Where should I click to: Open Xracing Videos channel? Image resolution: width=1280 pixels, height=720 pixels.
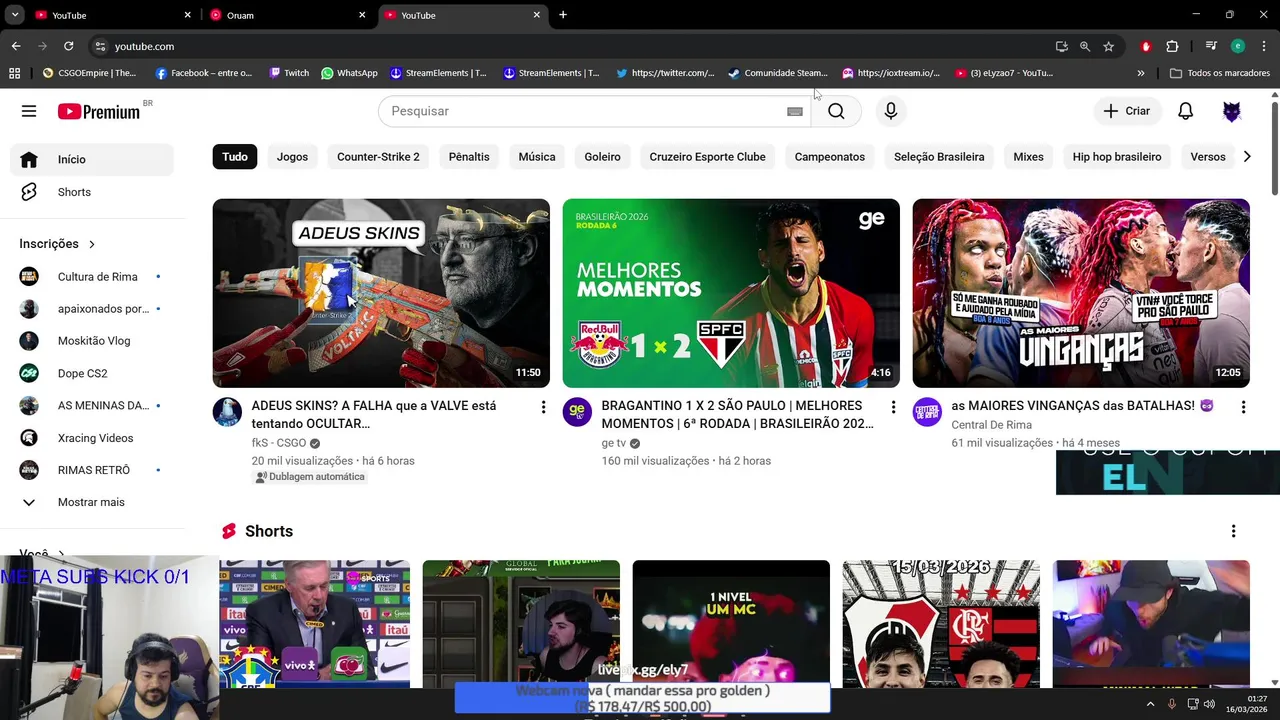click(x=92, y=438)
